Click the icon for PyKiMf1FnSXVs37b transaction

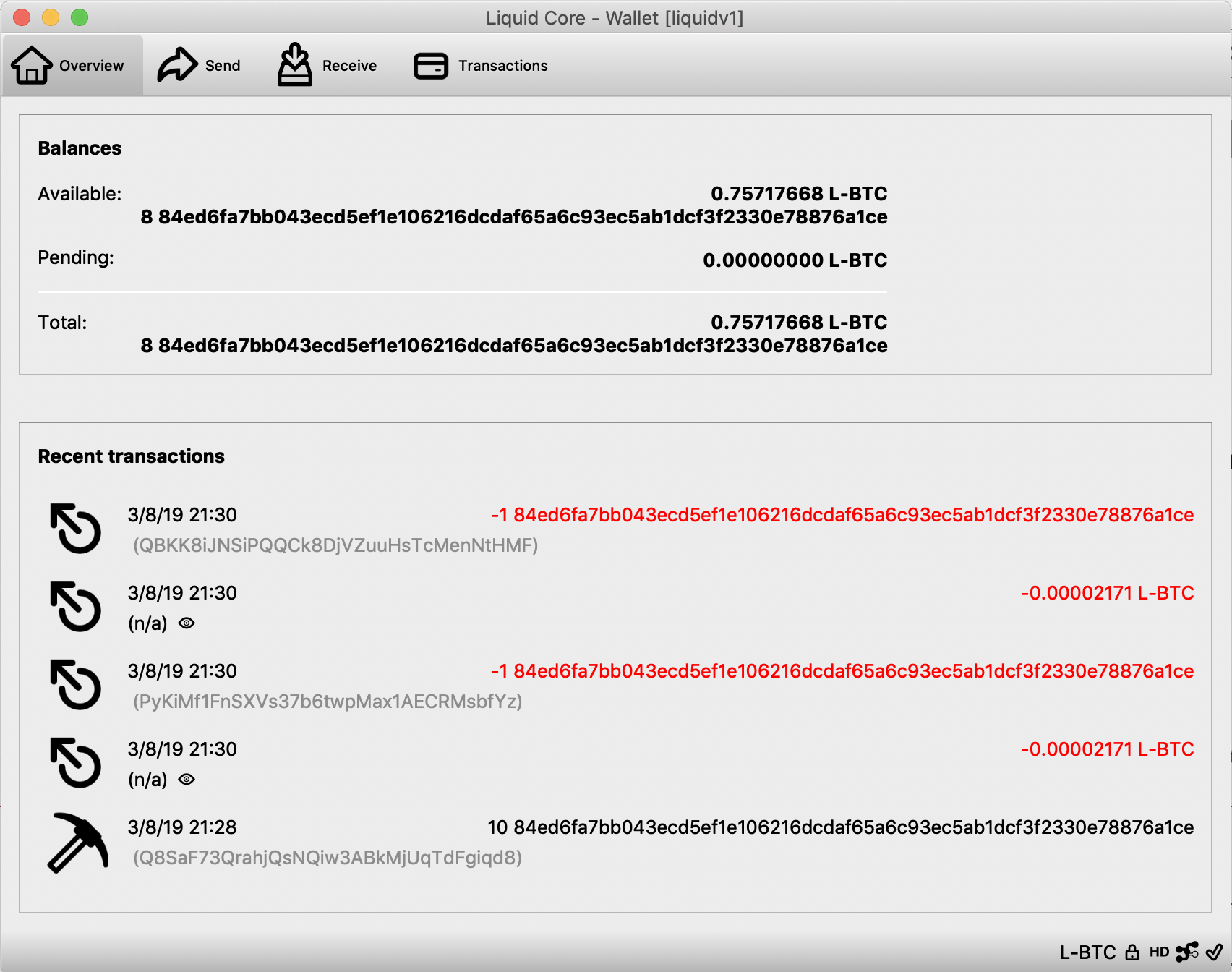(x=76, y=685)
